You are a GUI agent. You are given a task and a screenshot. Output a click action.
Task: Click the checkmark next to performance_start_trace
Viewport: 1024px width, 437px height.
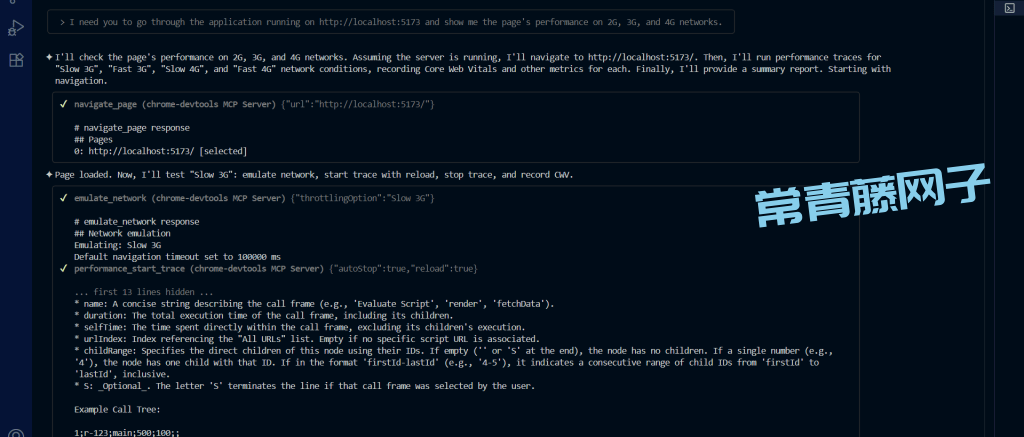[63, 268]
